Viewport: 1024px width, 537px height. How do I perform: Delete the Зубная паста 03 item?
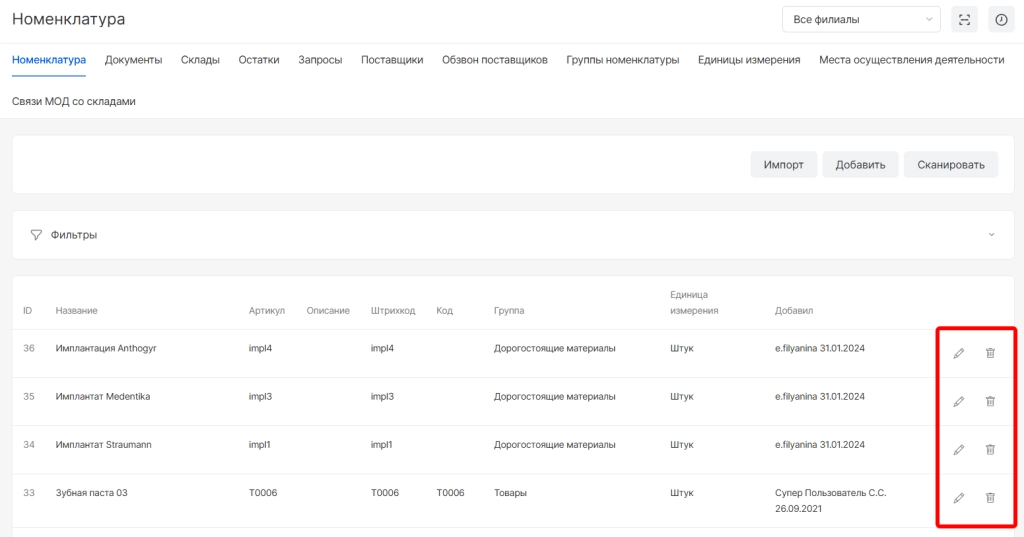(990, 497)
